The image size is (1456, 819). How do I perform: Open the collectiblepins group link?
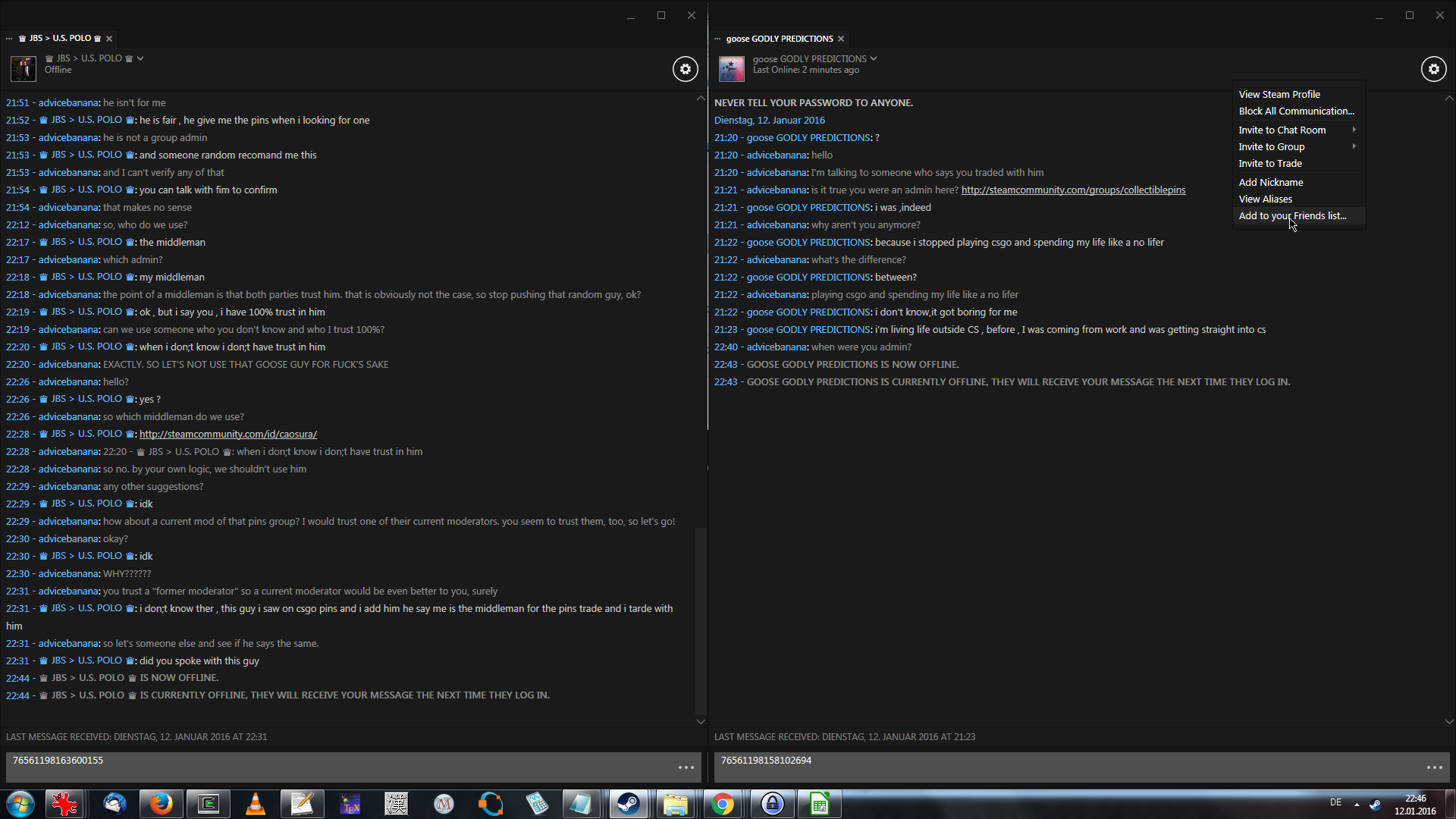pos(1073,190)
